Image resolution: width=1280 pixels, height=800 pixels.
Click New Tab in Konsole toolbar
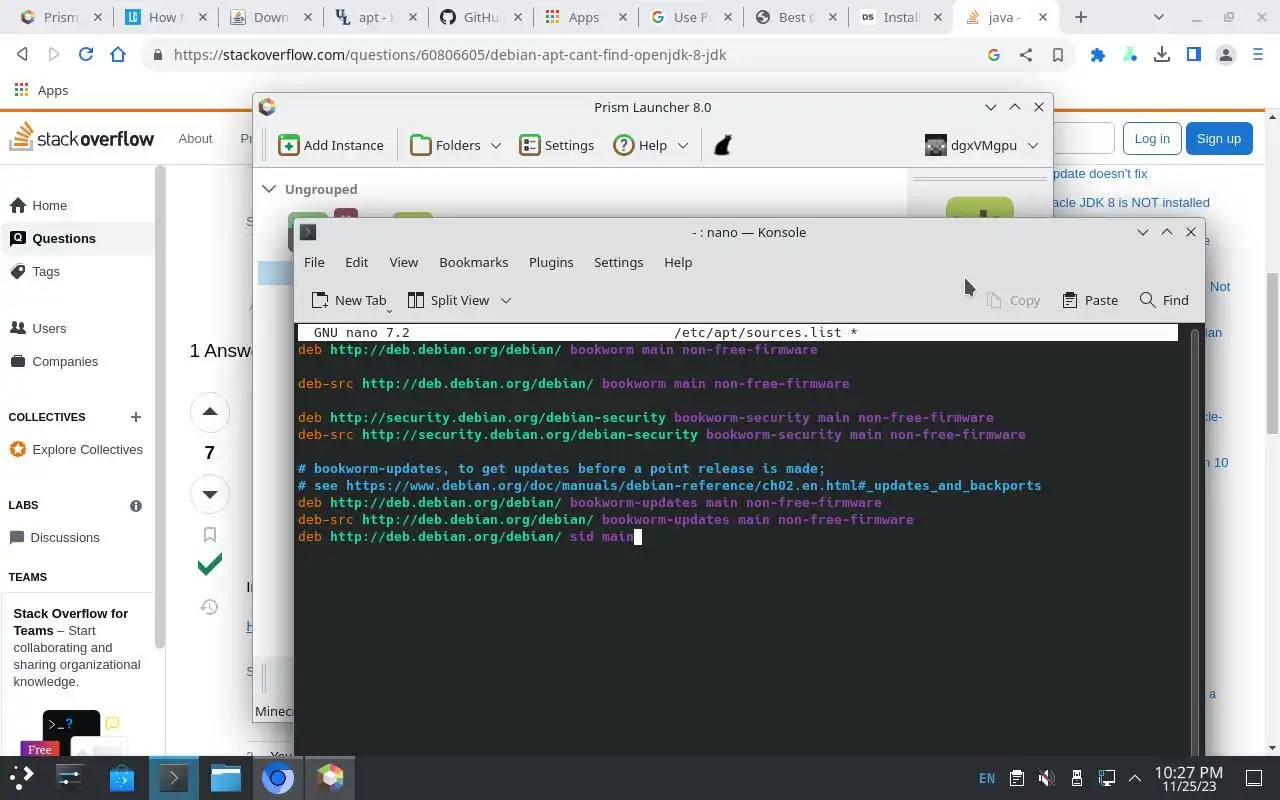tap(349, 300)
